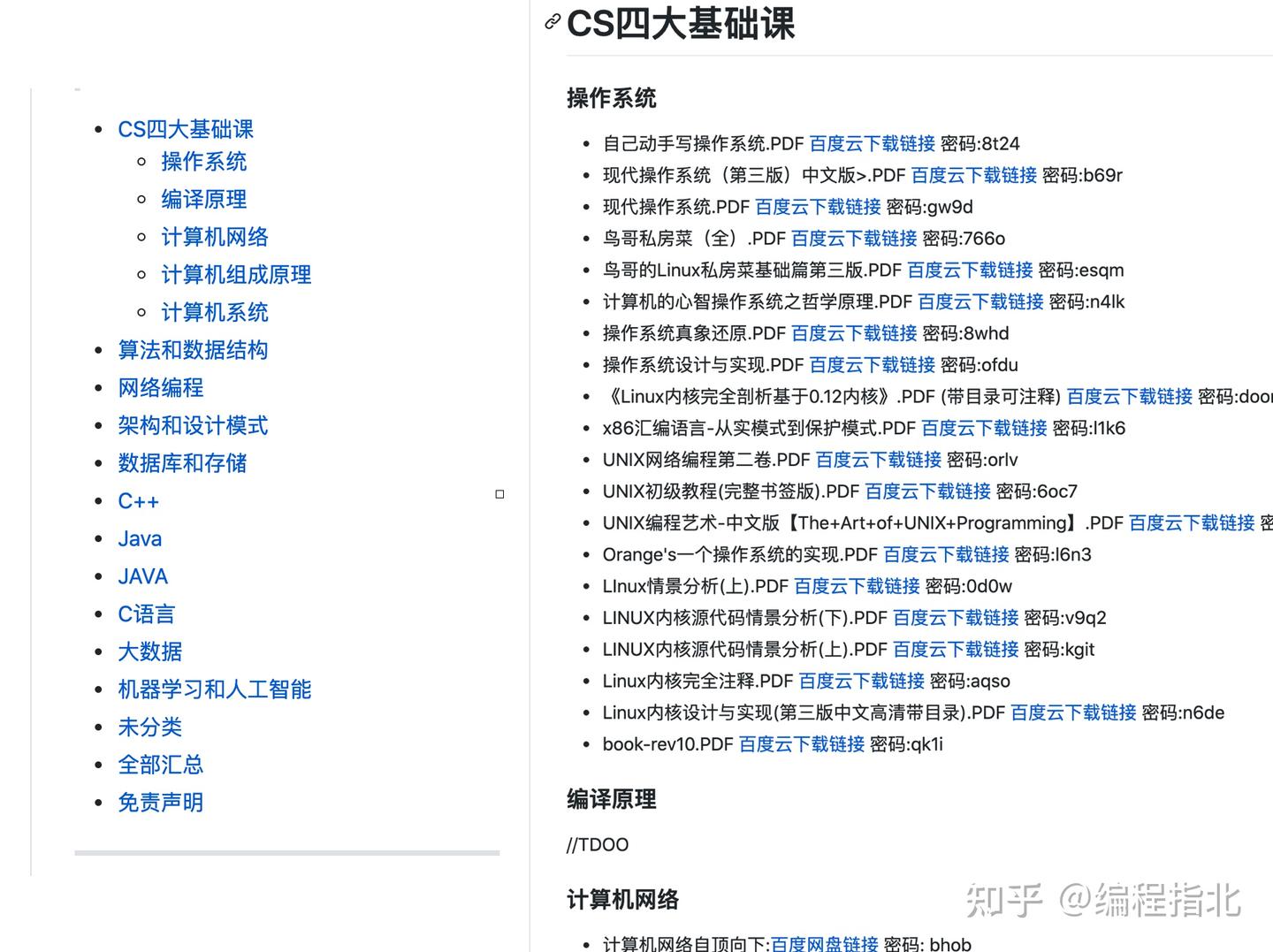Image resolution: width=1273 pixels, height=952 pixels.
Task: Navigate to 算法和数据结构 section link
Action: click(193, 350)
